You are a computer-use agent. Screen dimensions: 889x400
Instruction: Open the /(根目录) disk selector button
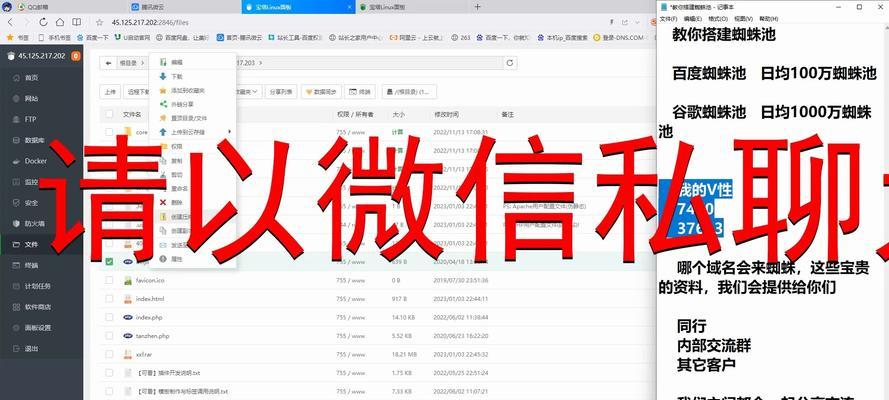click(409, 91)
